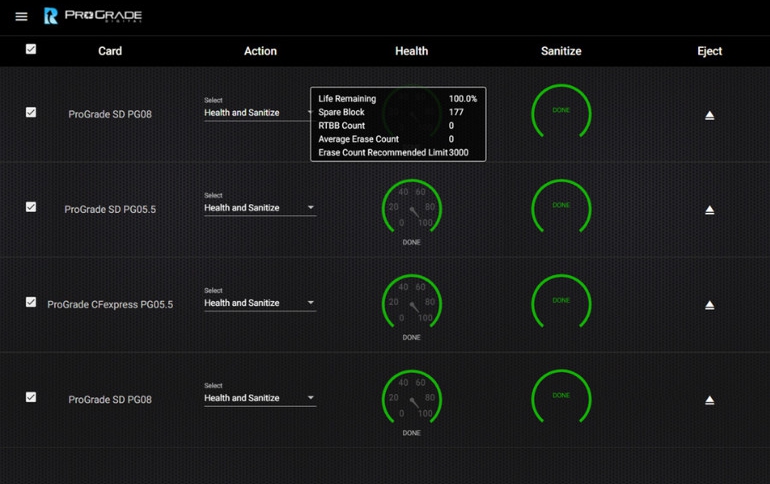Select the ProGrade SD PG05.5 card name
Viewport: 770px width, 484px height.
coord(110,210)
